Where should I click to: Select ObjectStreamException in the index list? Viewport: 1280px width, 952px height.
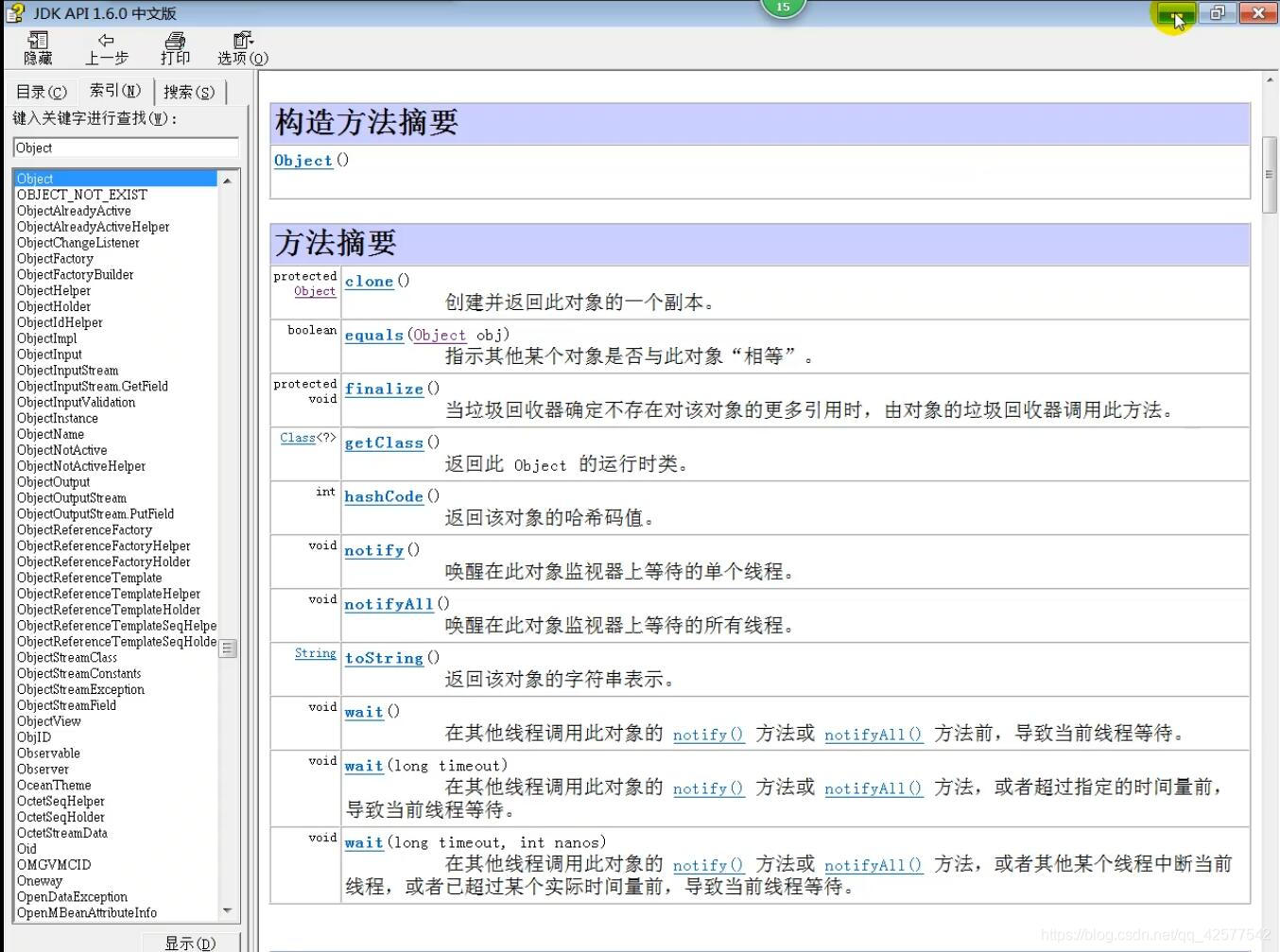click(80, 689)
